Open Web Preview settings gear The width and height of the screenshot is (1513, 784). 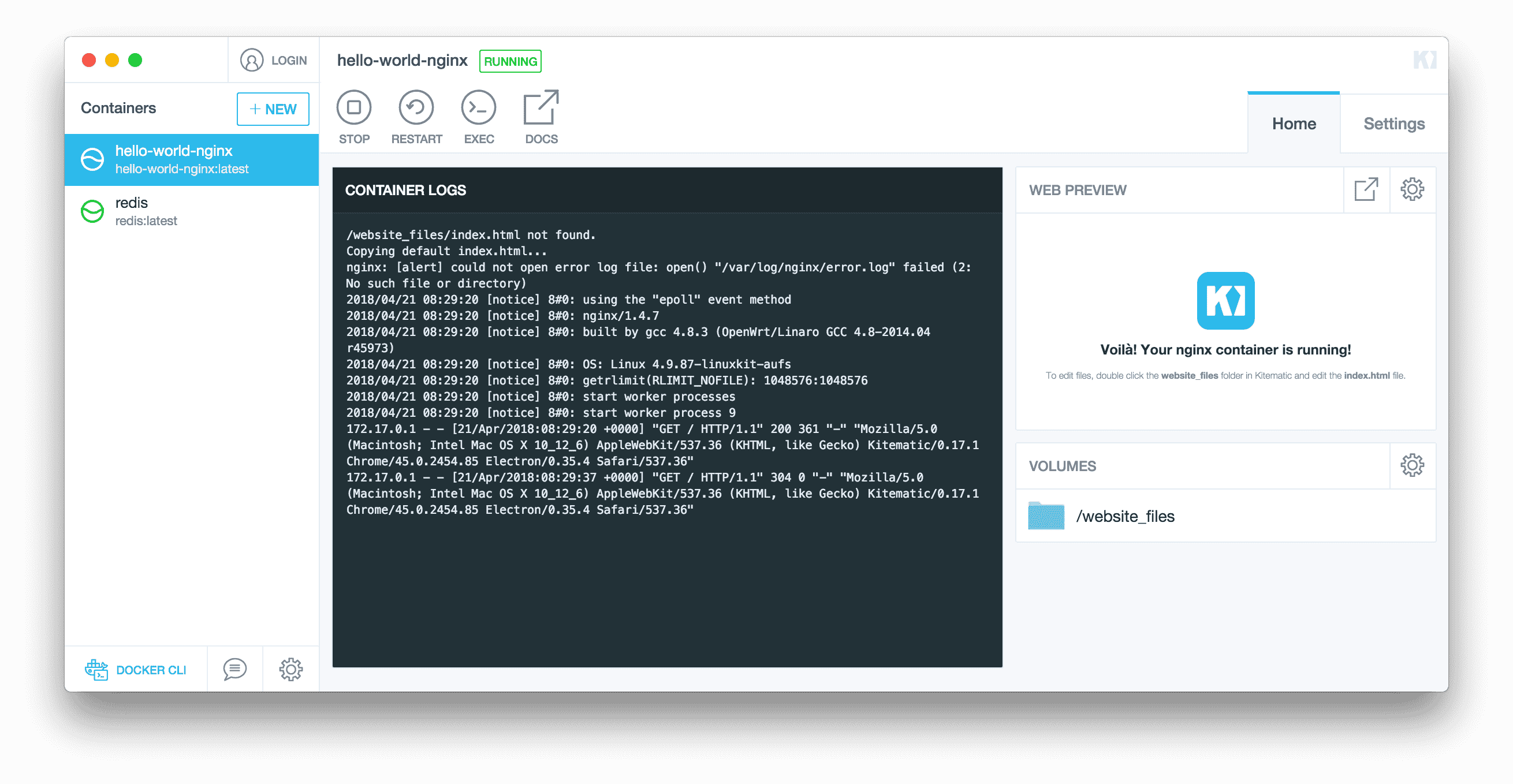pos(1412,190)
